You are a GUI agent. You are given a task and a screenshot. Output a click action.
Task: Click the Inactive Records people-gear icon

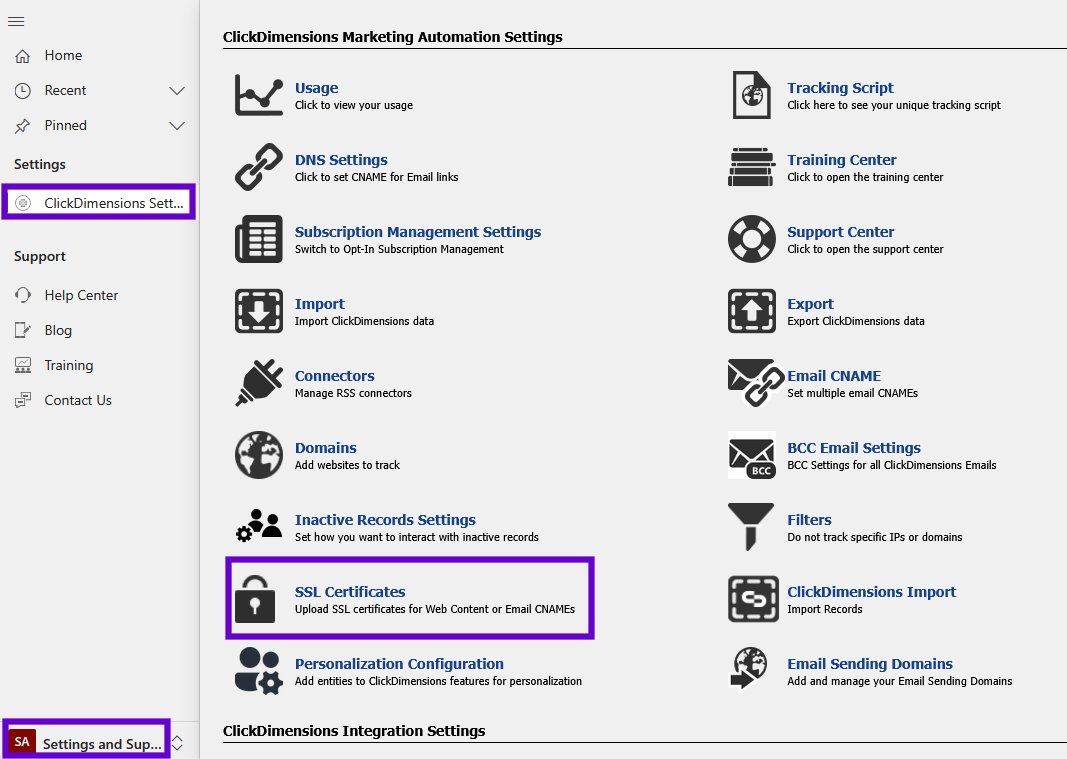coord(259,526)
